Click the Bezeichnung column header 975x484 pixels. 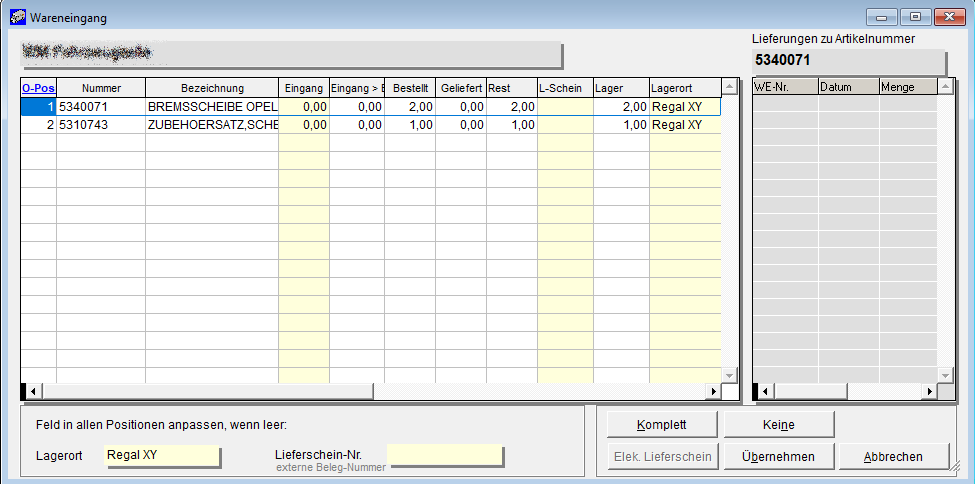point(212,88)
